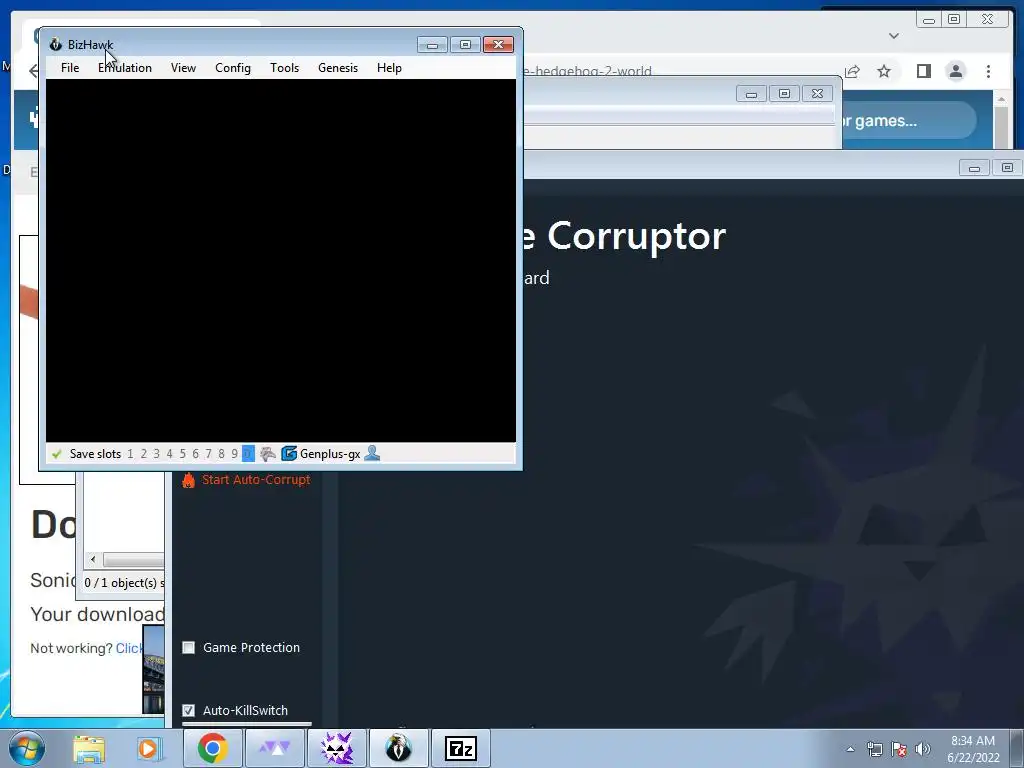
Task: Click the volume speaker tray icon
Action: [x=923, y=749]
